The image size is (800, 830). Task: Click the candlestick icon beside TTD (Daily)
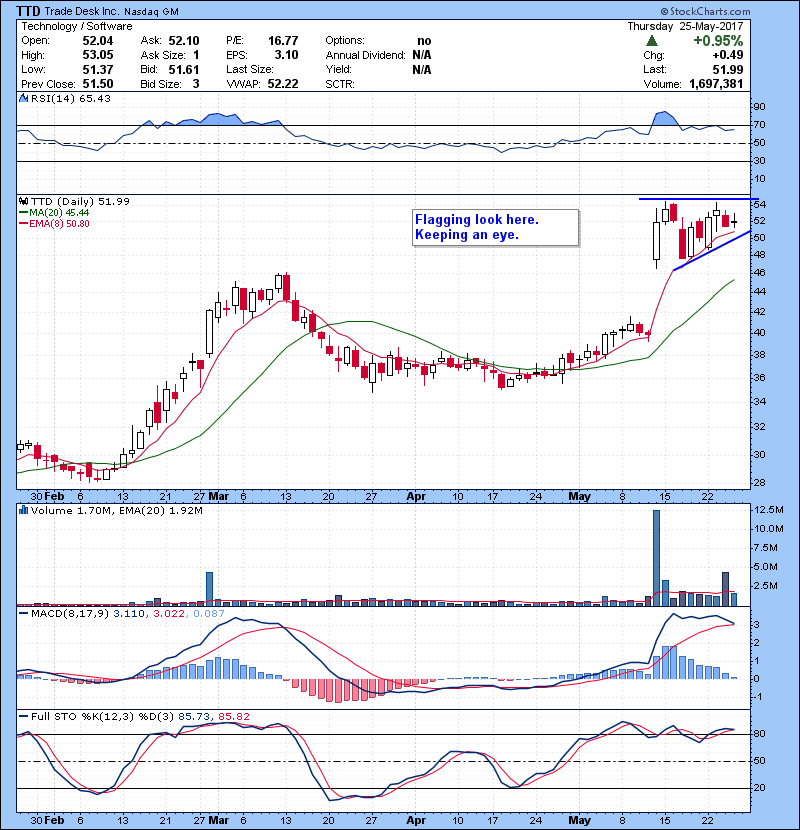click(x=23, y=201)
